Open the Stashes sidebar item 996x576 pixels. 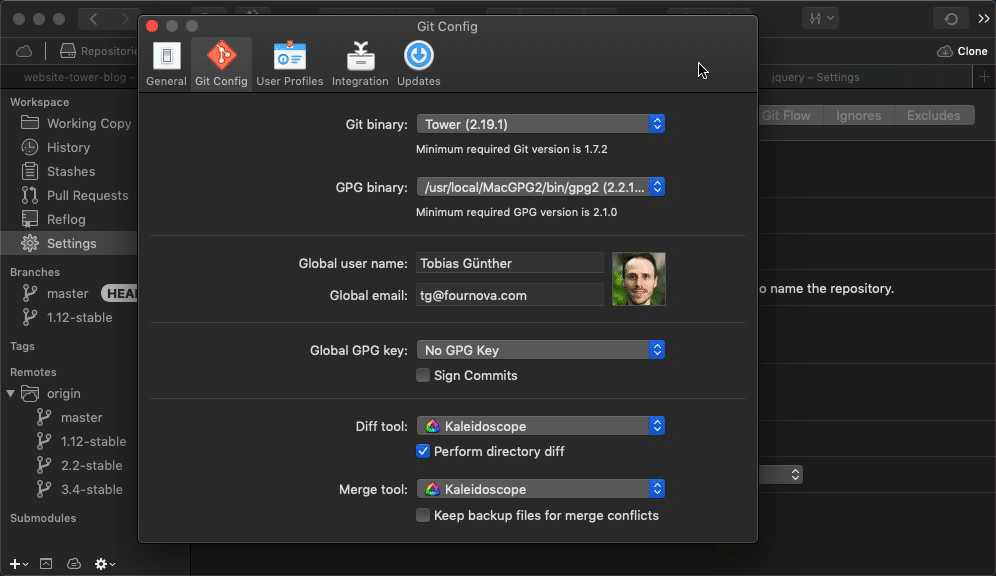[x=70, y=171]
